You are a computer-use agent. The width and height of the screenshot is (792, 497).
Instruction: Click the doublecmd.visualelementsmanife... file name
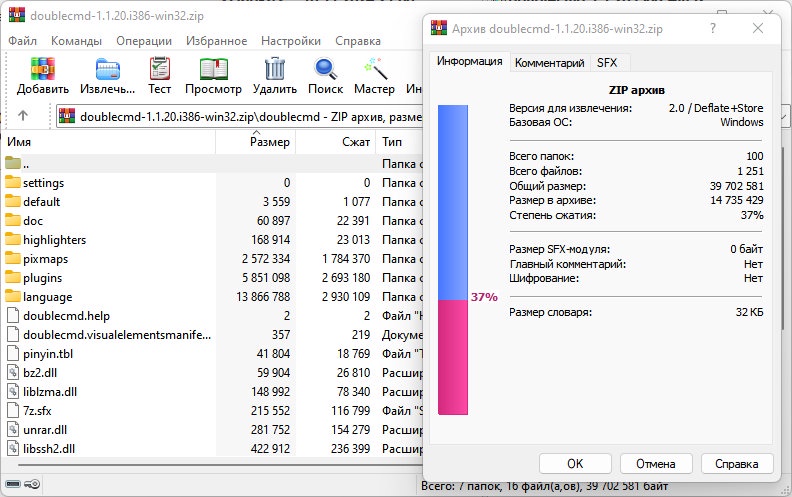pyautogui.click(x=117, y=334)
